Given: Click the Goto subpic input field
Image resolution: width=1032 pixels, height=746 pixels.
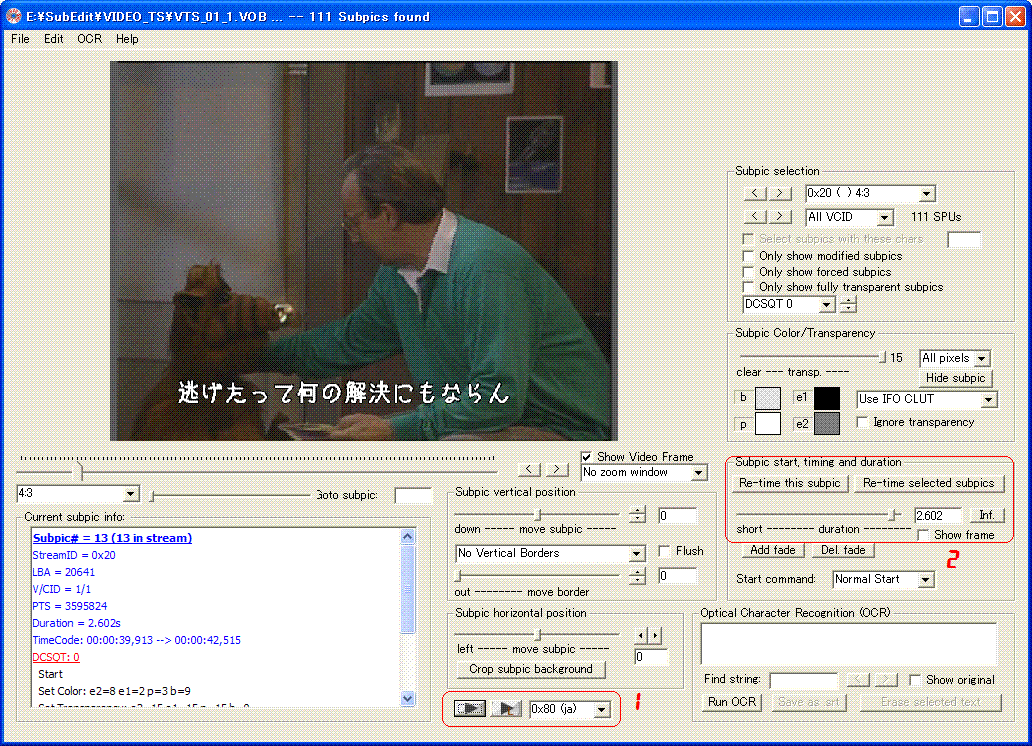Looking at the screenshot, I should 413,495.
